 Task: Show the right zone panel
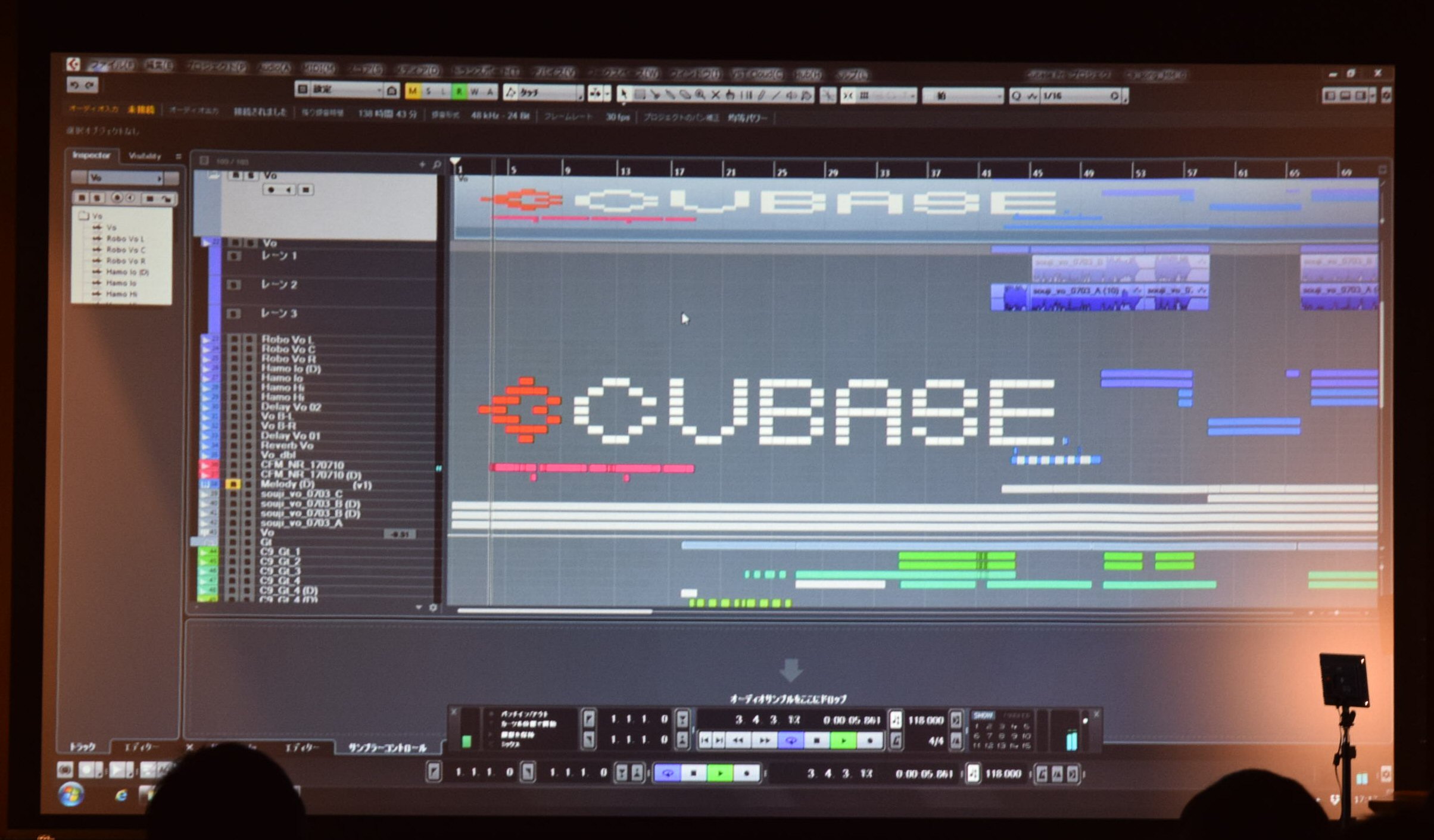(x=1360, y=95)
